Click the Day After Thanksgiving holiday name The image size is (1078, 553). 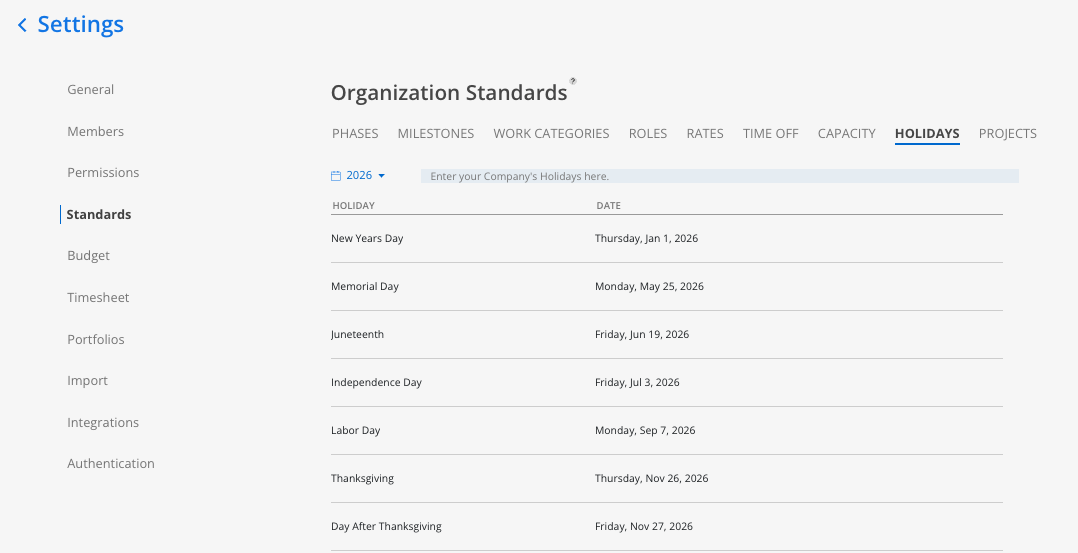(386, 526)
